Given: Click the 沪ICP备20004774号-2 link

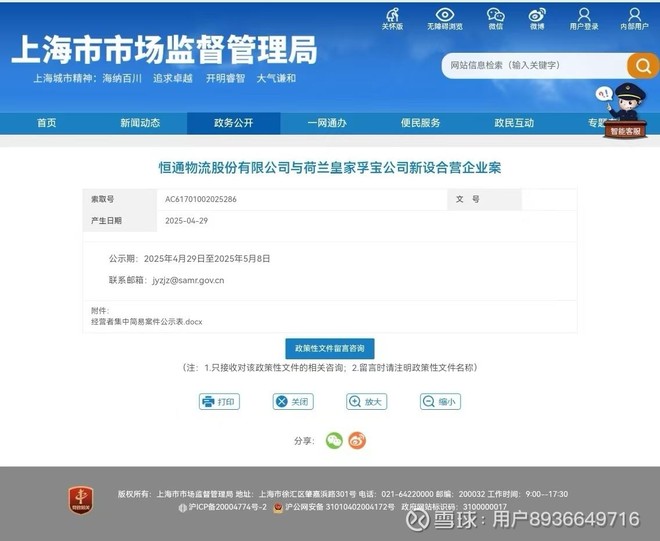Looking at the screenshot, I should point(227,507).
